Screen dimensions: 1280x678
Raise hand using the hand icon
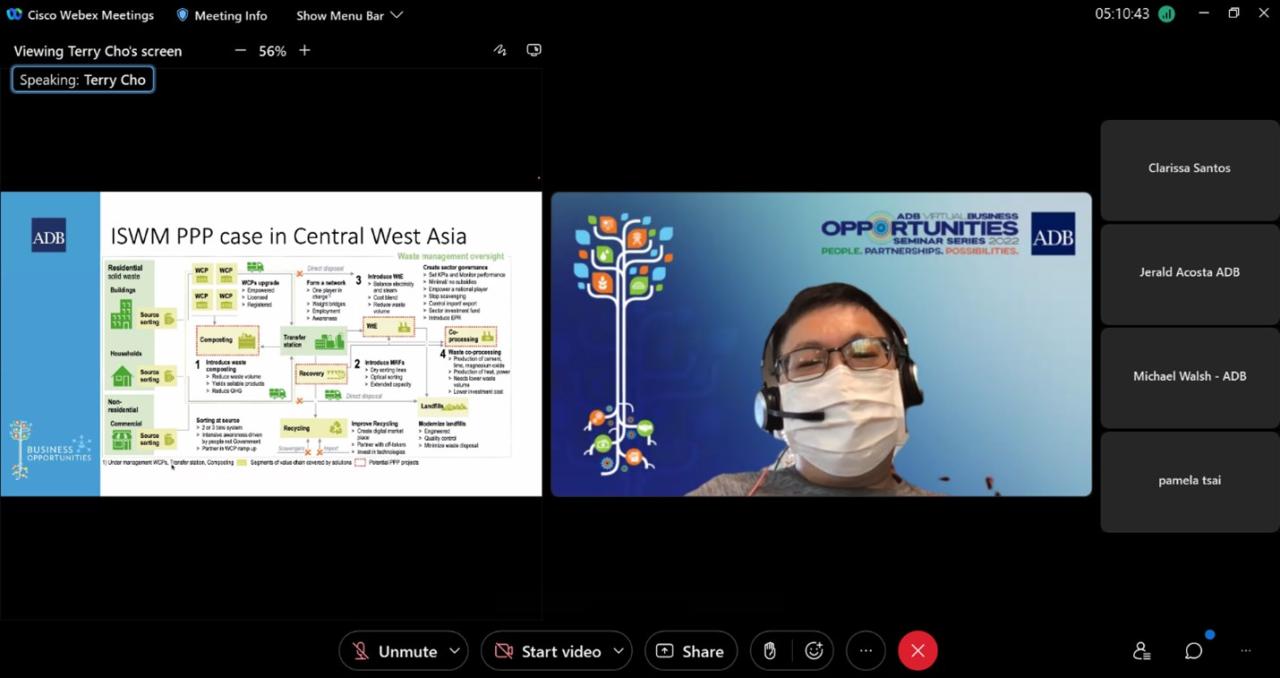point(769,651)
